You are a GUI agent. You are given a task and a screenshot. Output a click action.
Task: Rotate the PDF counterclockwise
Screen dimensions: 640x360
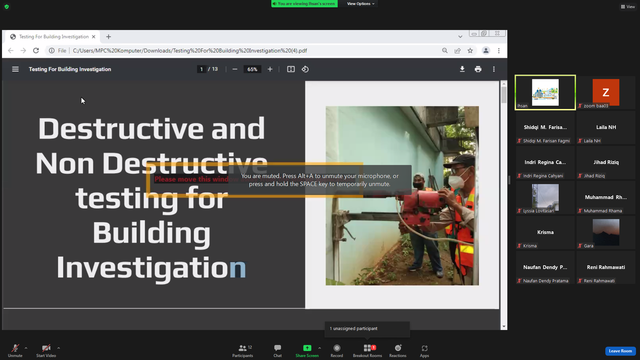(305, 69)
